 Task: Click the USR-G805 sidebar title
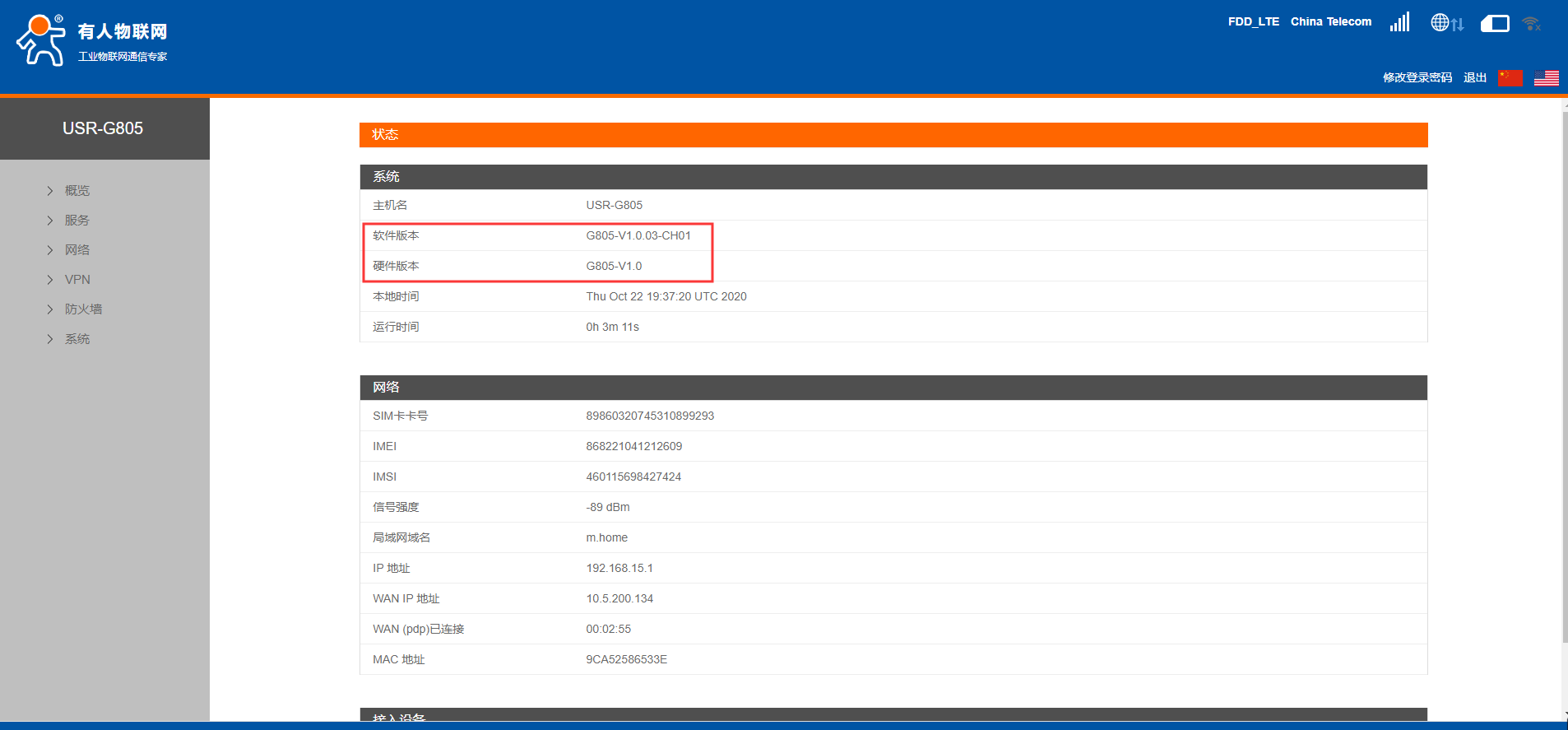103,128
